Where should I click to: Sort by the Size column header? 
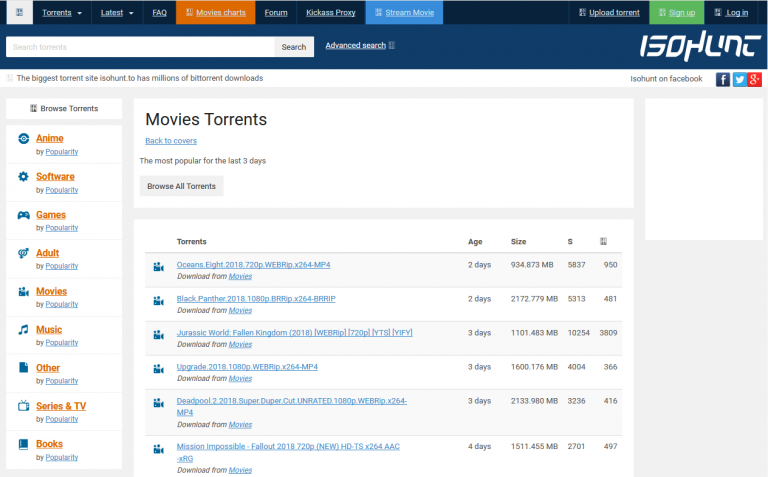[518, 241]
